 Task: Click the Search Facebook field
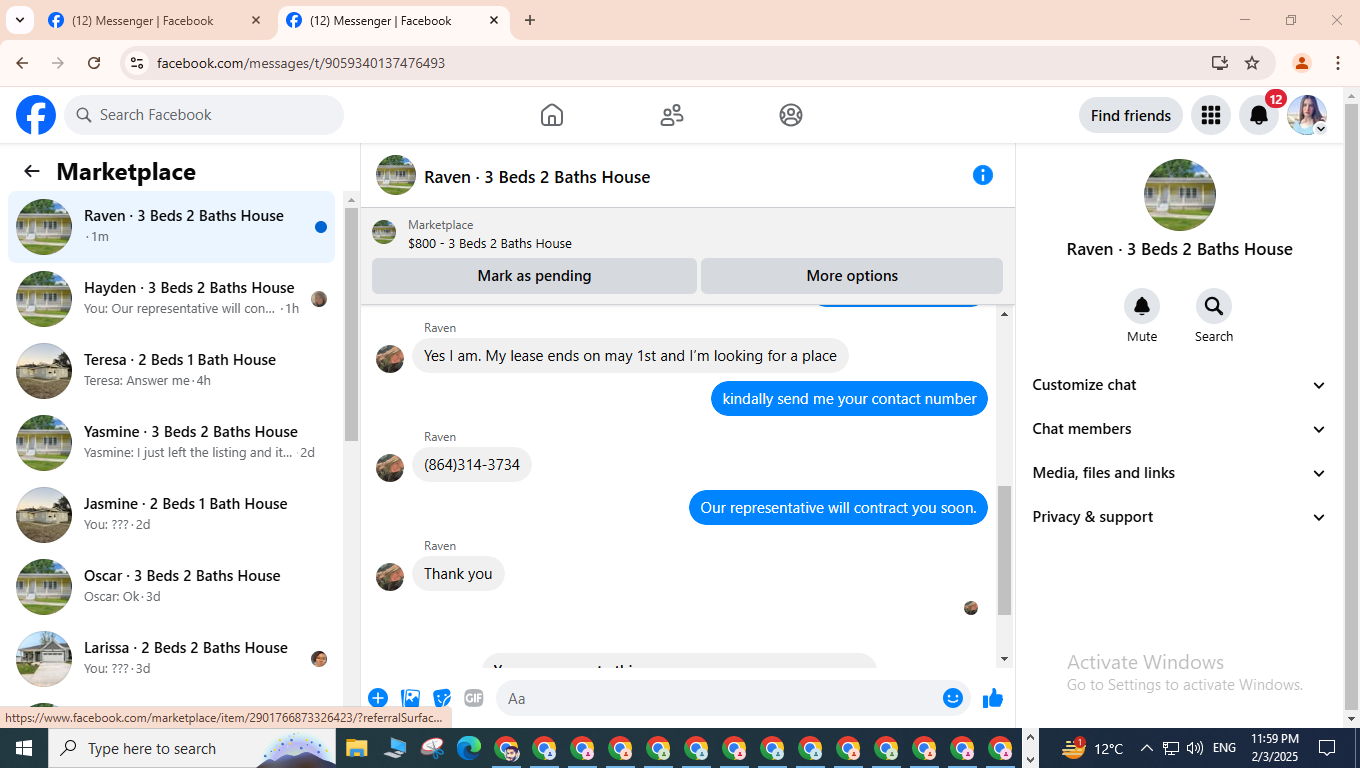click(204, 115)
